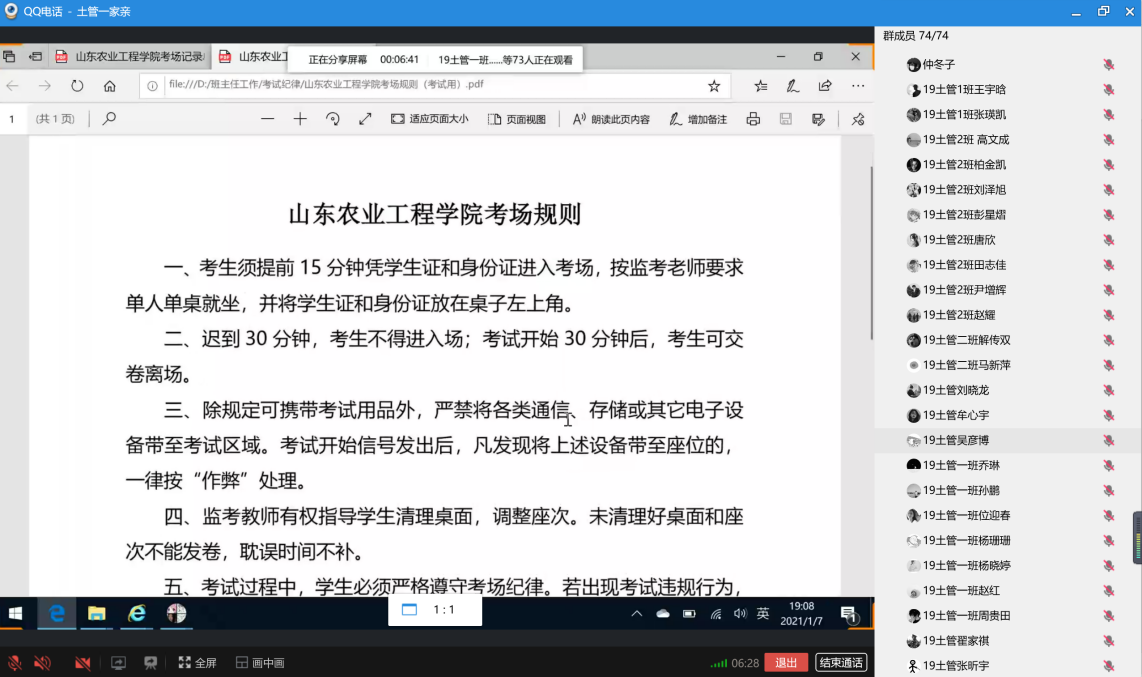Viewport: 1142px width, 677px height.
Task: Toggle the speaker mute in call bar
Action: click(x=42, y=663)
